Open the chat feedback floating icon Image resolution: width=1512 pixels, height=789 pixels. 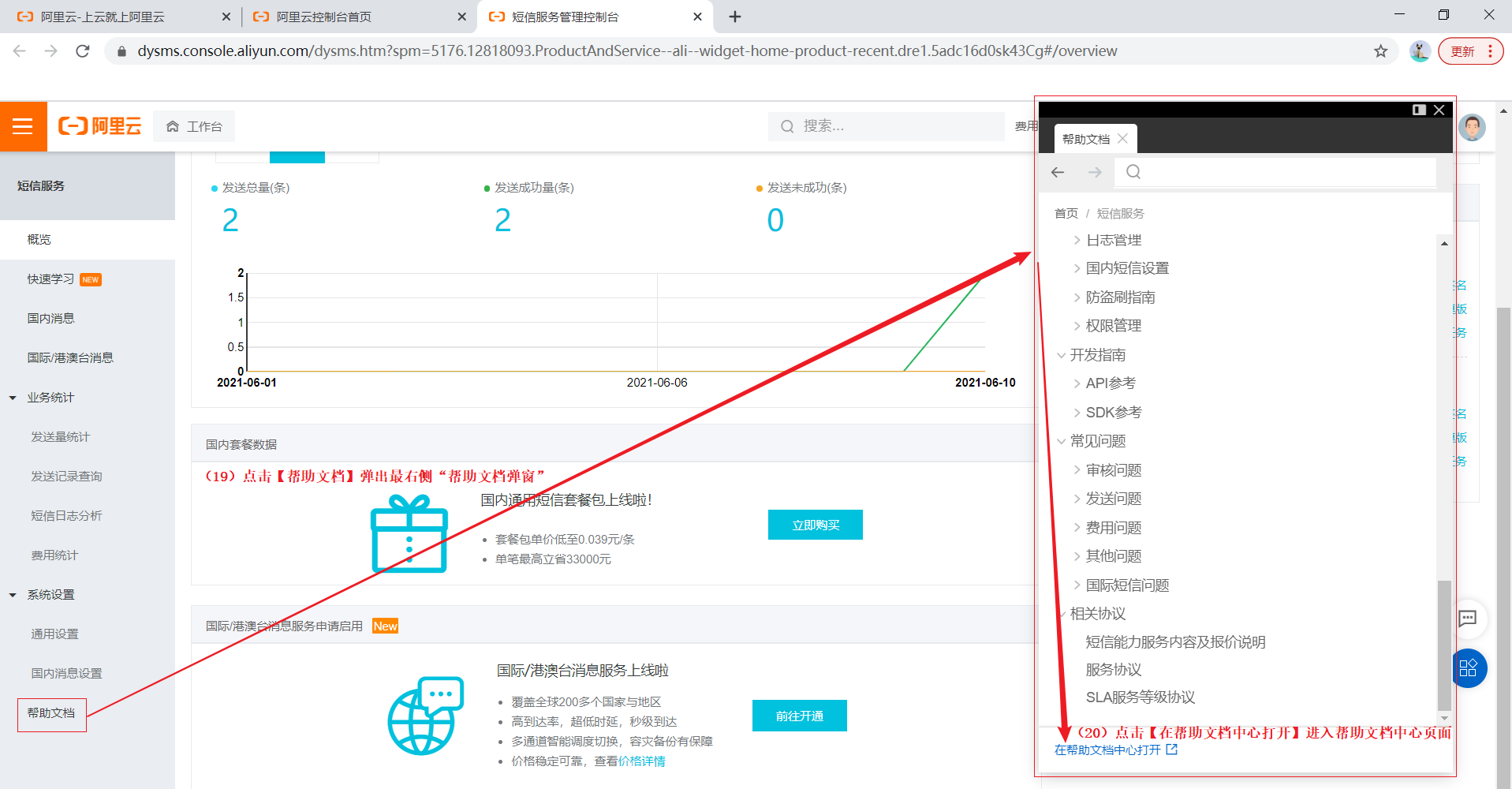(x=1468, y=619)
